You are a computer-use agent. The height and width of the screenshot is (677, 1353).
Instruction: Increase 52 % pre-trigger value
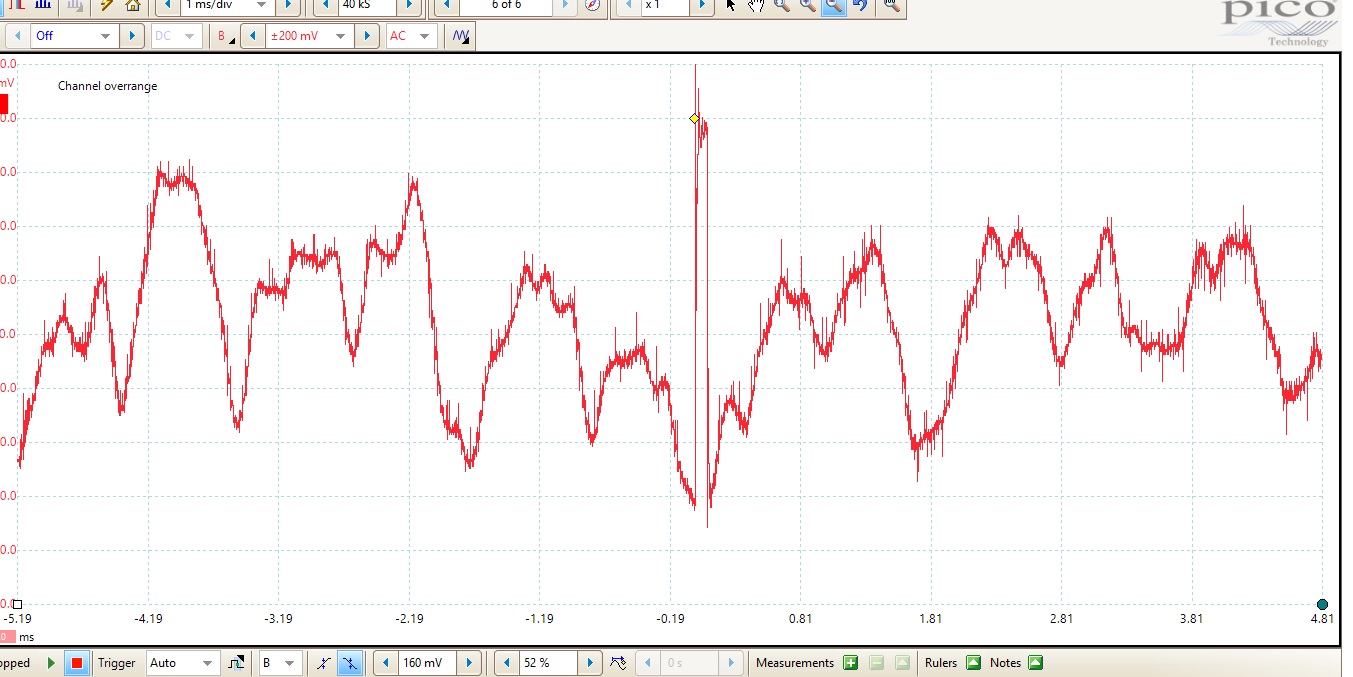pos(591,663)
